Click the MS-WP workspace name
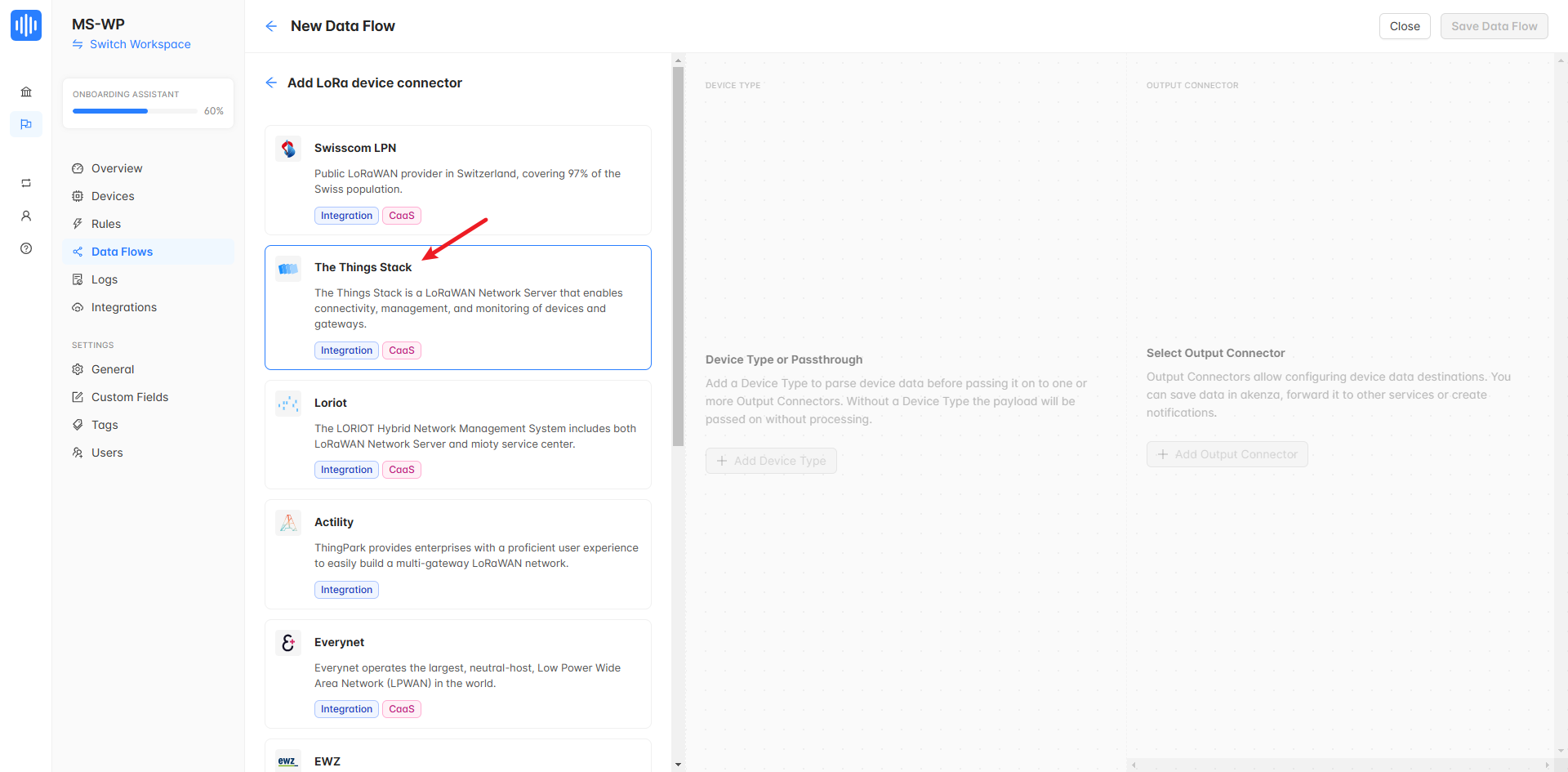This screenshot has width=1568, height=772. point(98,25)
